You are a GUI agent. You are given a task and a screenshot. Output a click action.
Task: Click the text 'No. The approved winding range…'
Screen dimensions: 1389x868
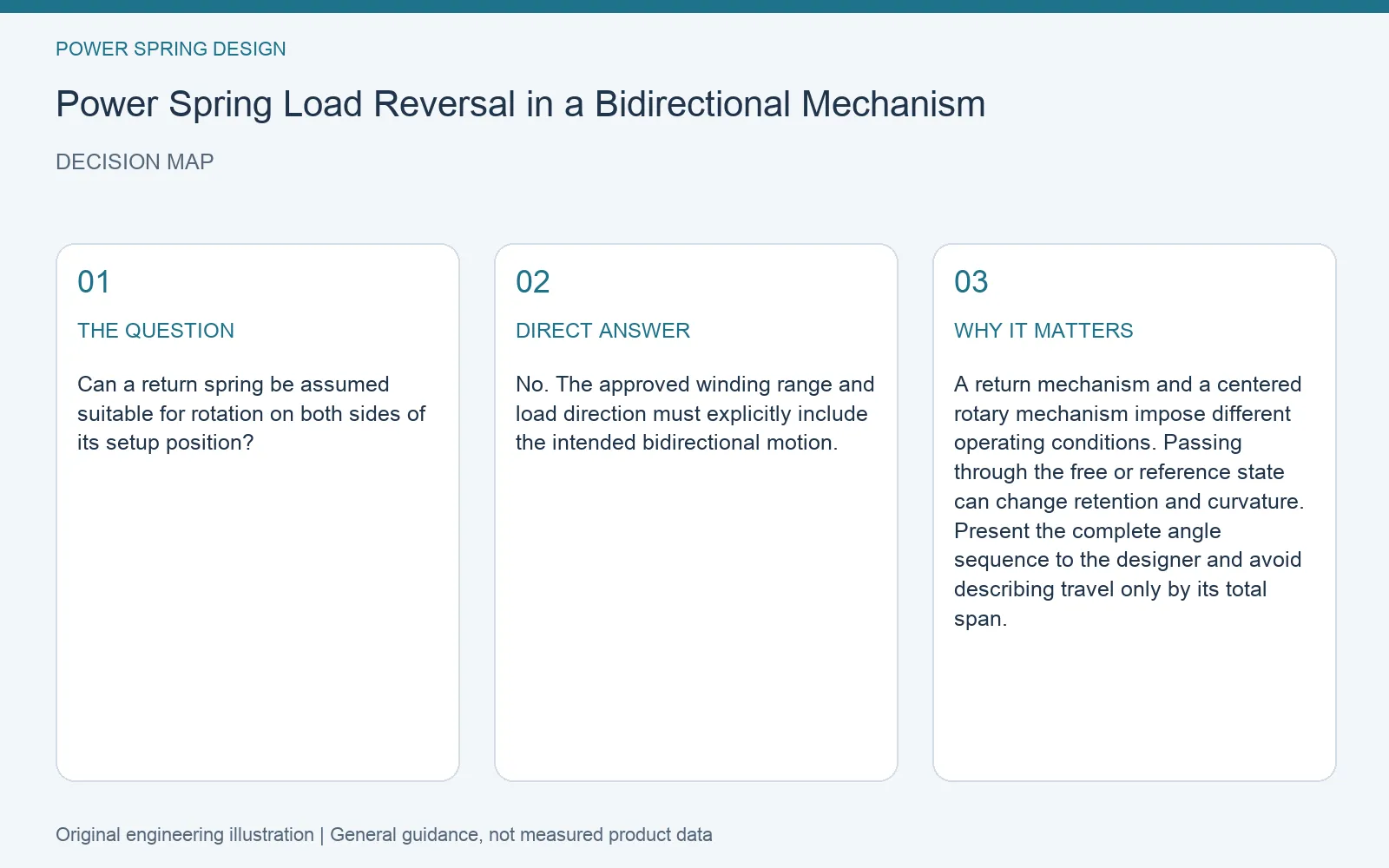694,413
